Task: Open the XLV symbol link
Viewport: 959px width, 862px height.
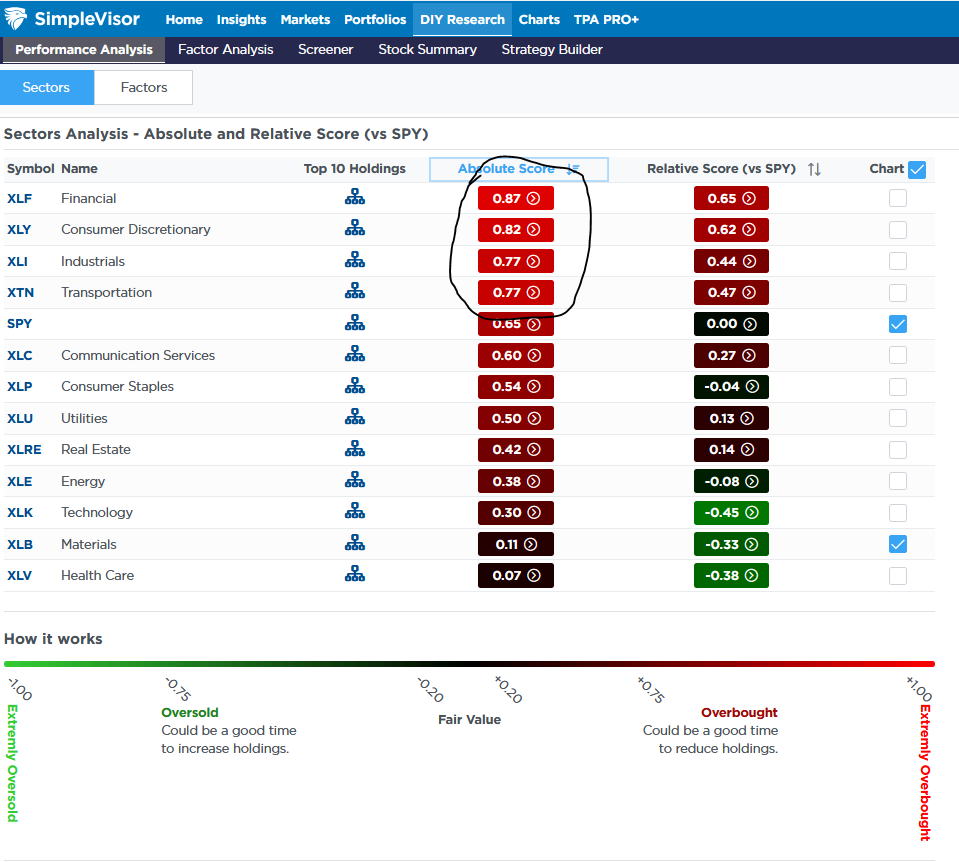Action: tap(20, 576)
